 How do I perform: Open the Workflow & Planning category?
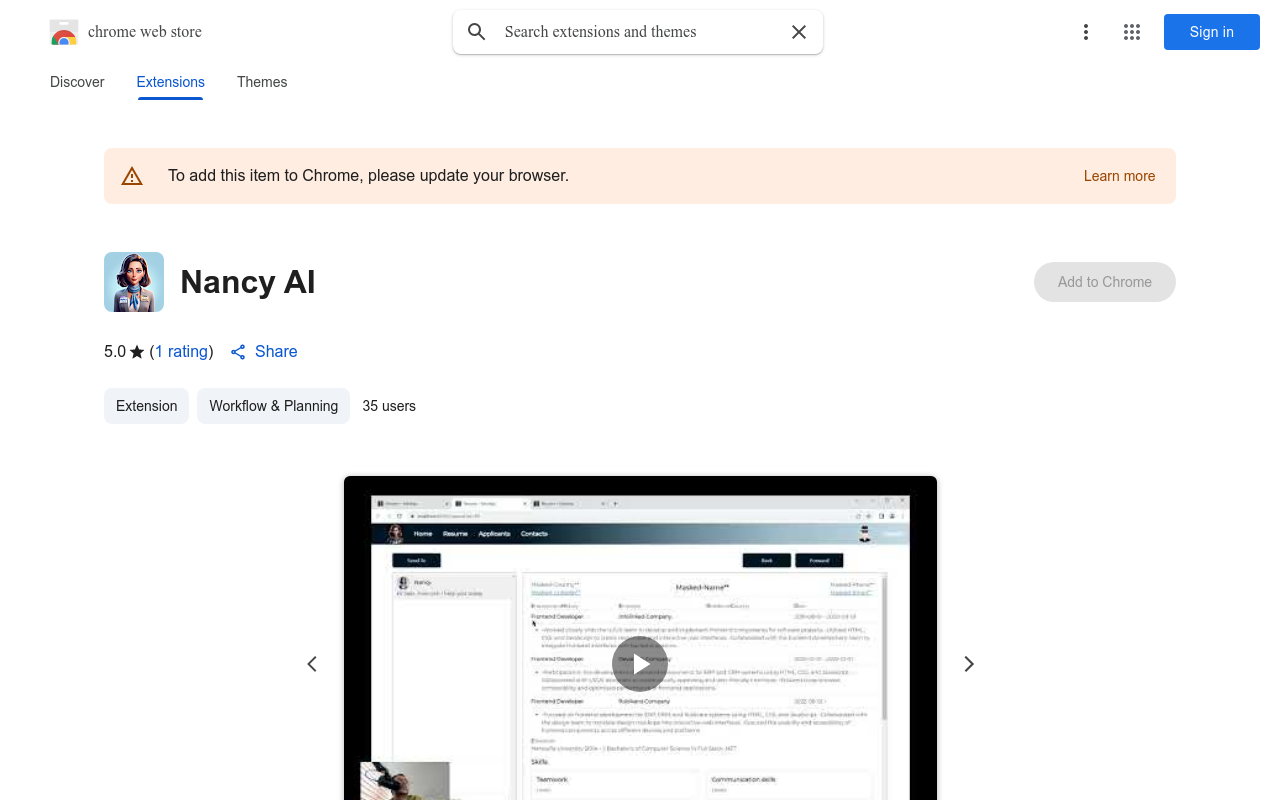(273, 406)
